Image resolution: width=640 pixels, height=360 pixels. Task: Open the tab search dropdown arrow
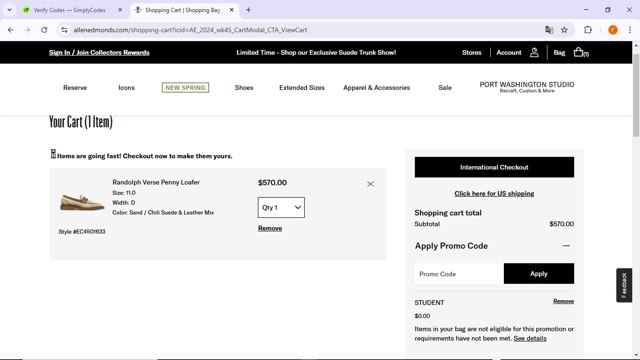click(9, 10)
